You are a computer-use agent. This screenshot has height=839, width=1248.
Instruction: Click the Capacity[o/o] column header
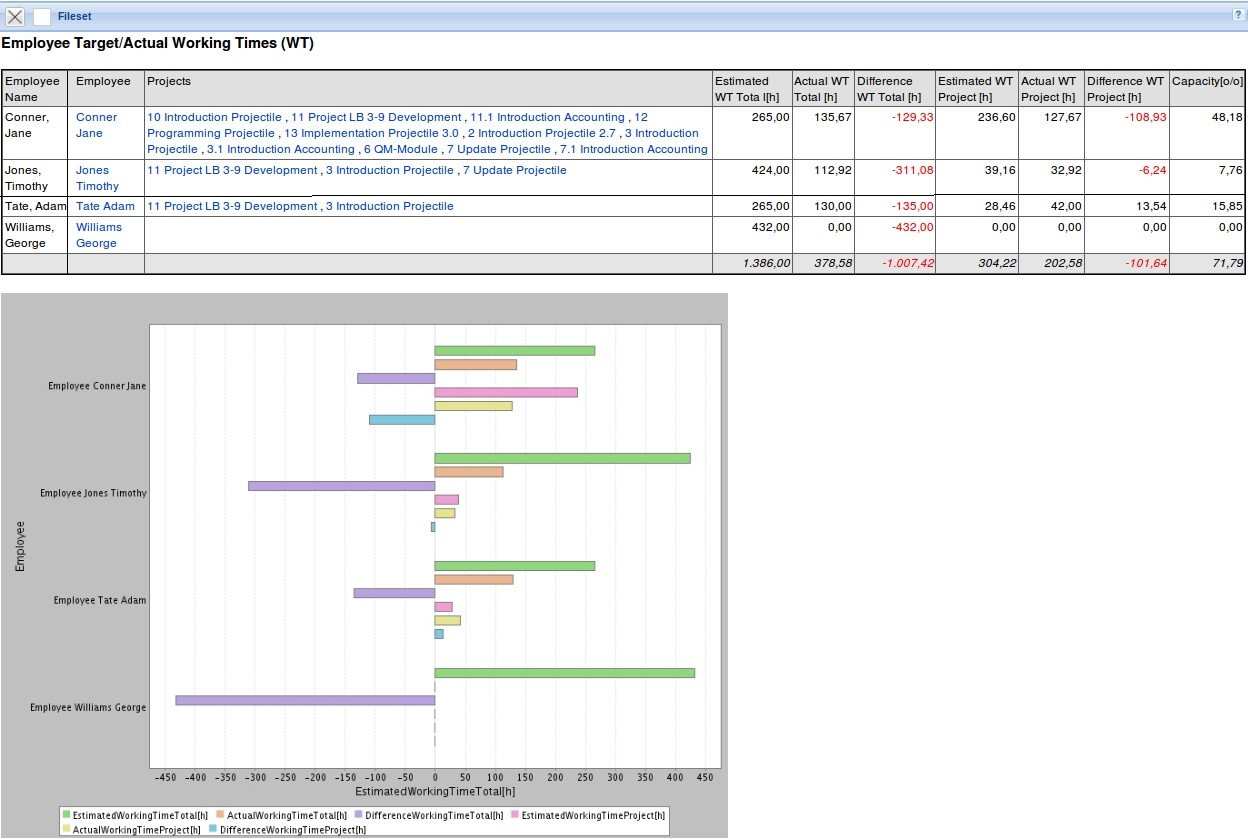(1207, 81)
